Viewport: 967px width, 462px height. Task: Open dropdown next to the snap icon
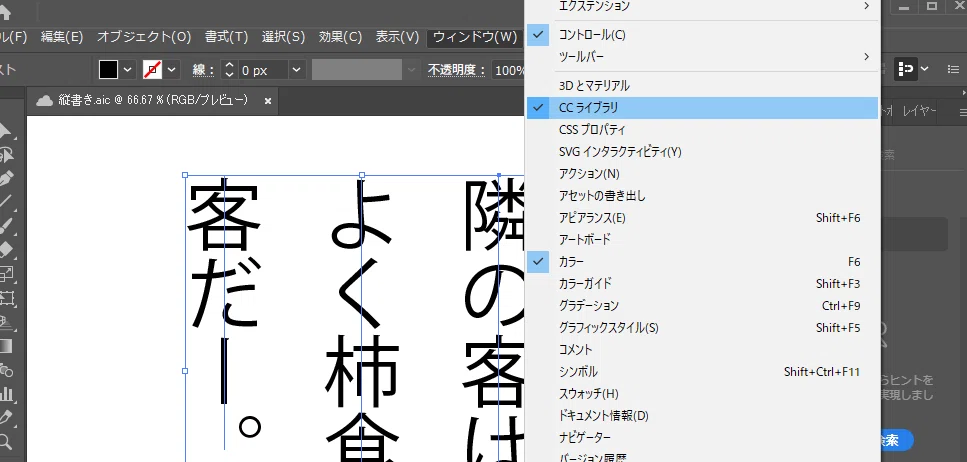pos(924,70)
